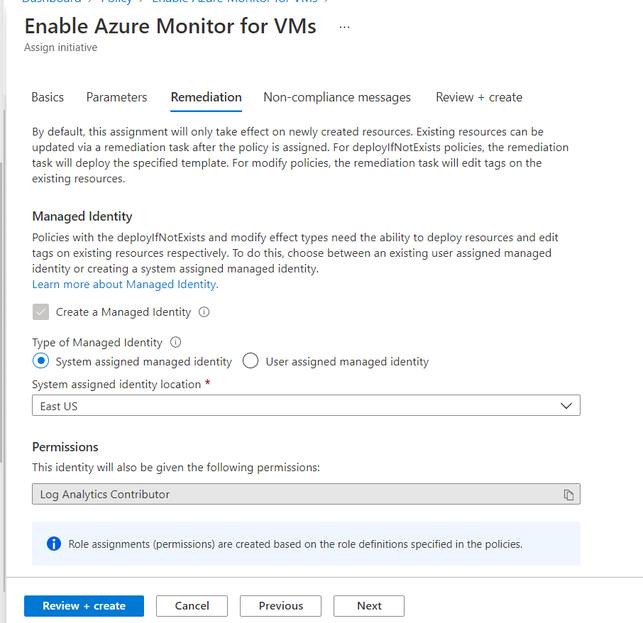The height and width of the screenshot is (623, 643).
Task: Click the info icon beside Create a Managed Identity
Action: coord(204,312)
